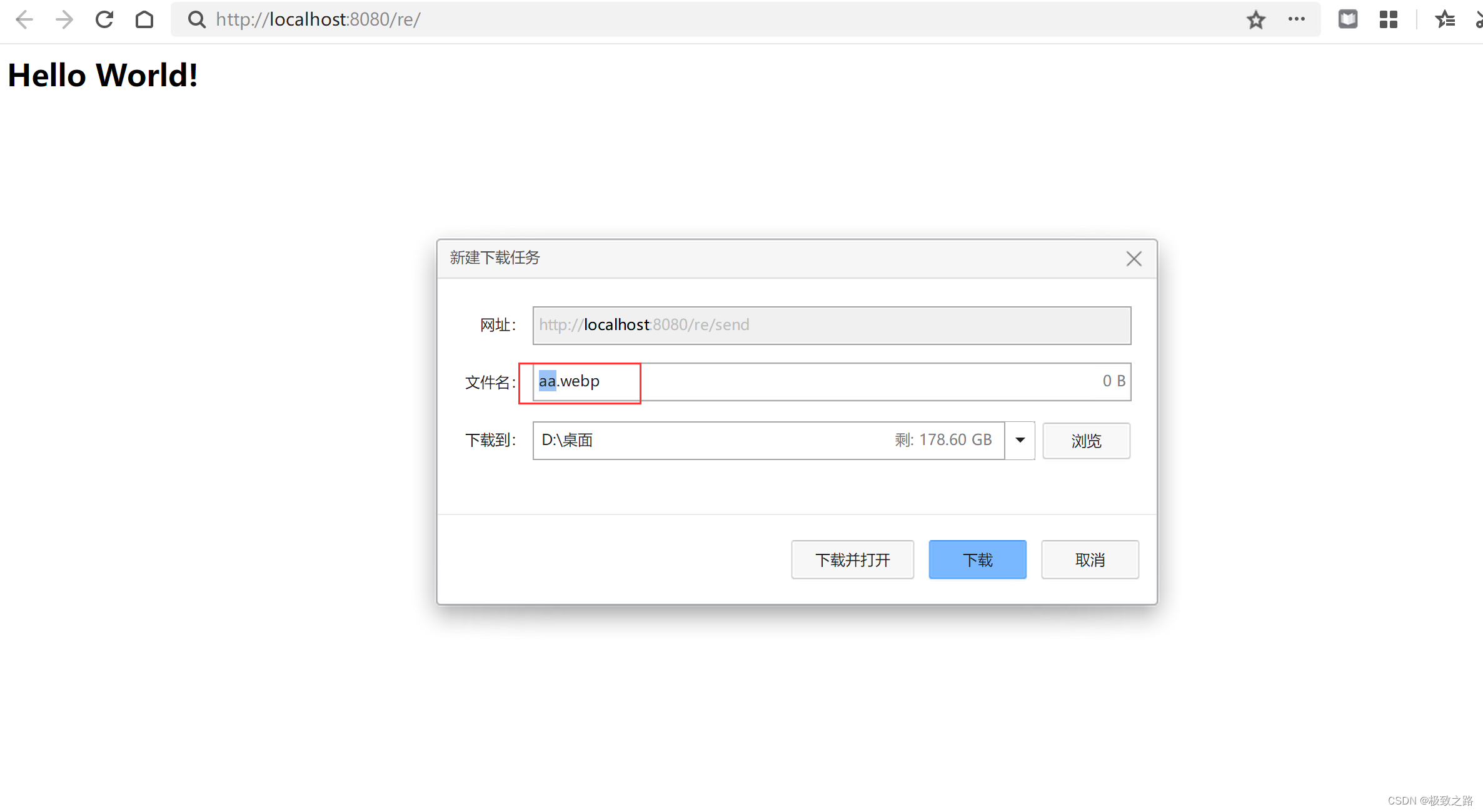Reload the current page
The height and width of the screenshot is (812, 1483).
(104, 20)
